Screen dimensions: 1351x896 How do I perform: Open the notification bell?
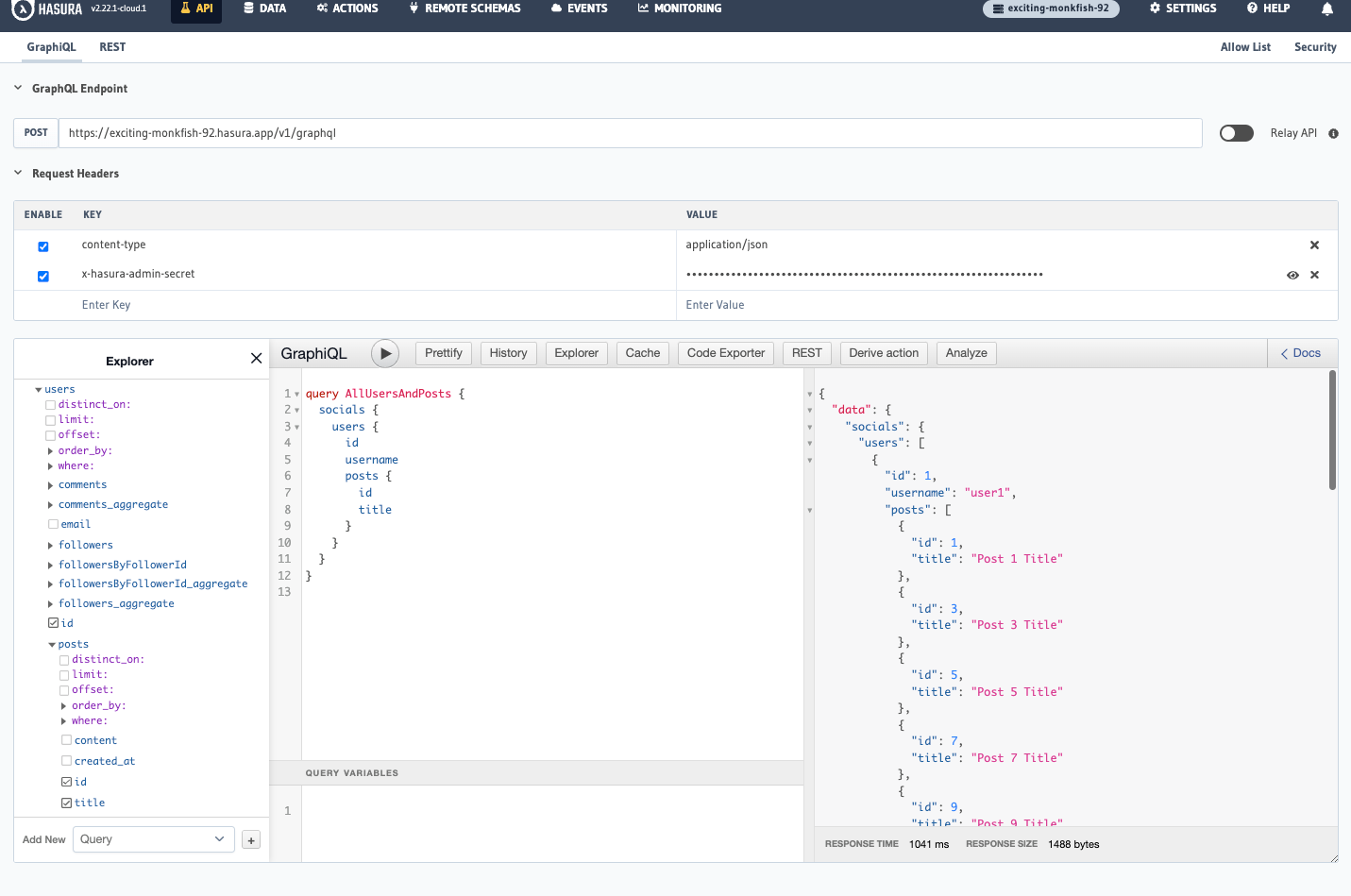point(1327,8)
